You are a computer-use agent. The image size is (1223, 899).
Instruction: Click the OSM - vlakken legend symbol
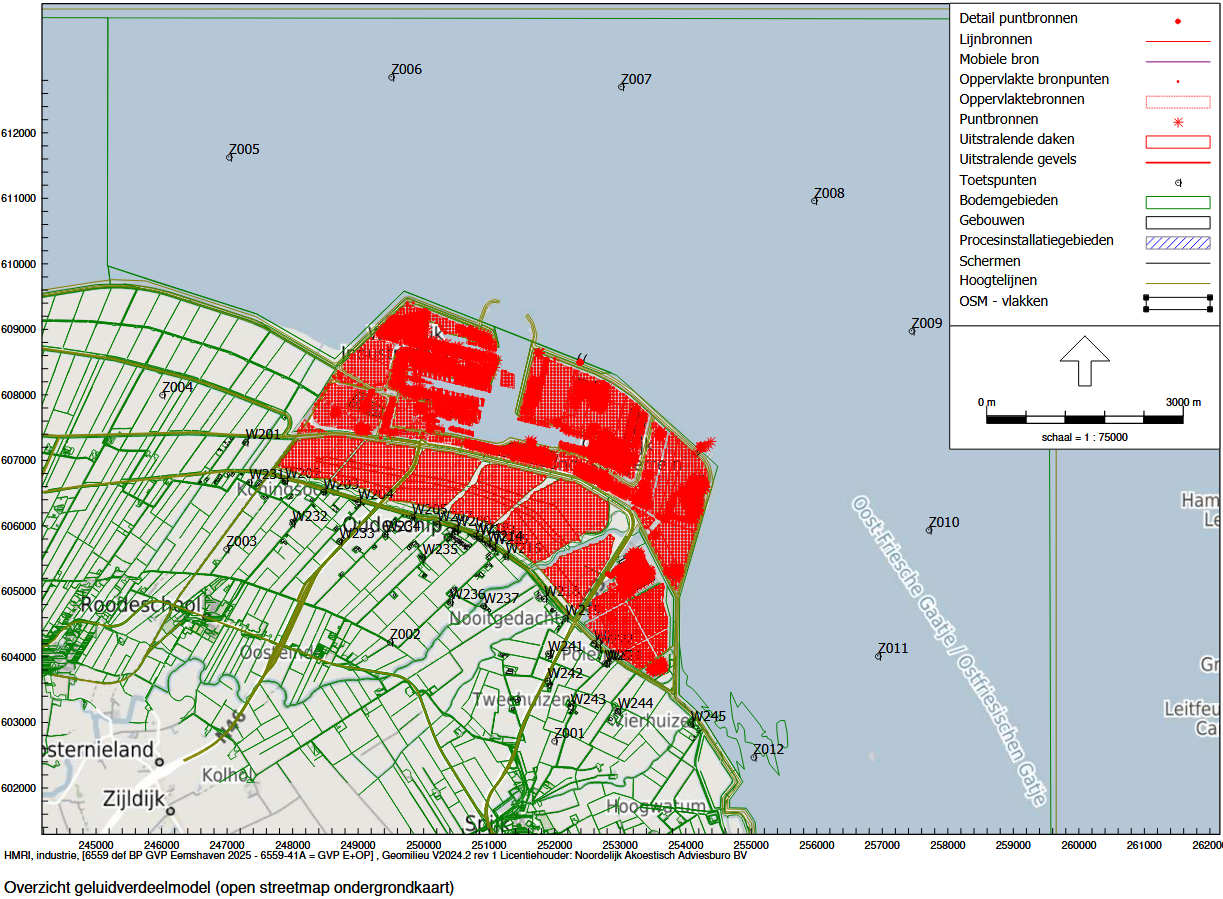tap(1177, 303)
